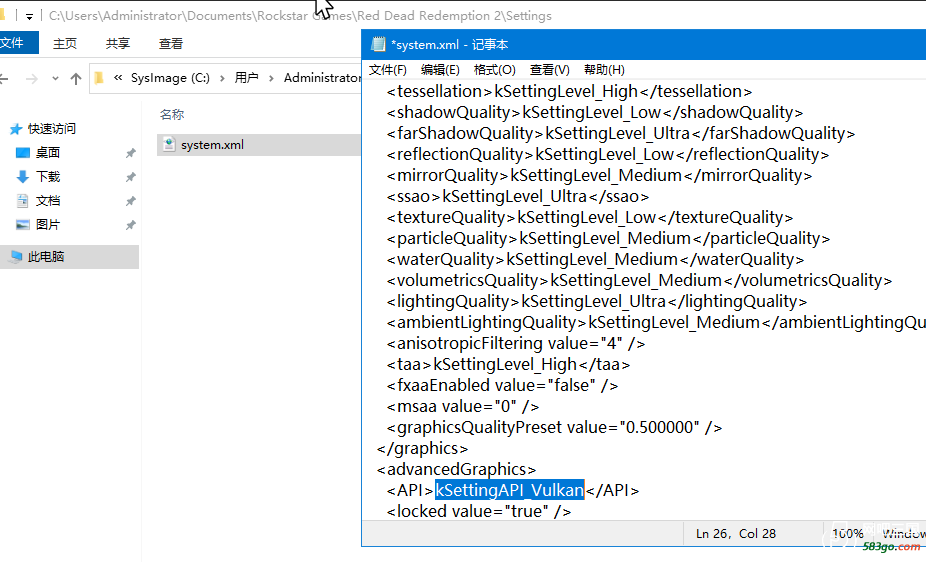Click the textureQuality line in Notepad
Viewport: 926px width, 562px height.
pos(590,217)
